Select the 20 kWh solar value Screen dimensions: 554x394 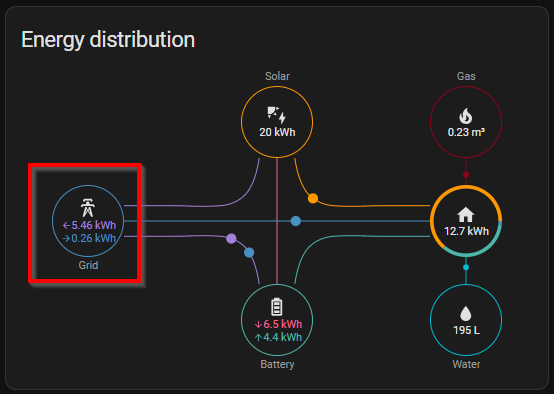pos(277,132)
